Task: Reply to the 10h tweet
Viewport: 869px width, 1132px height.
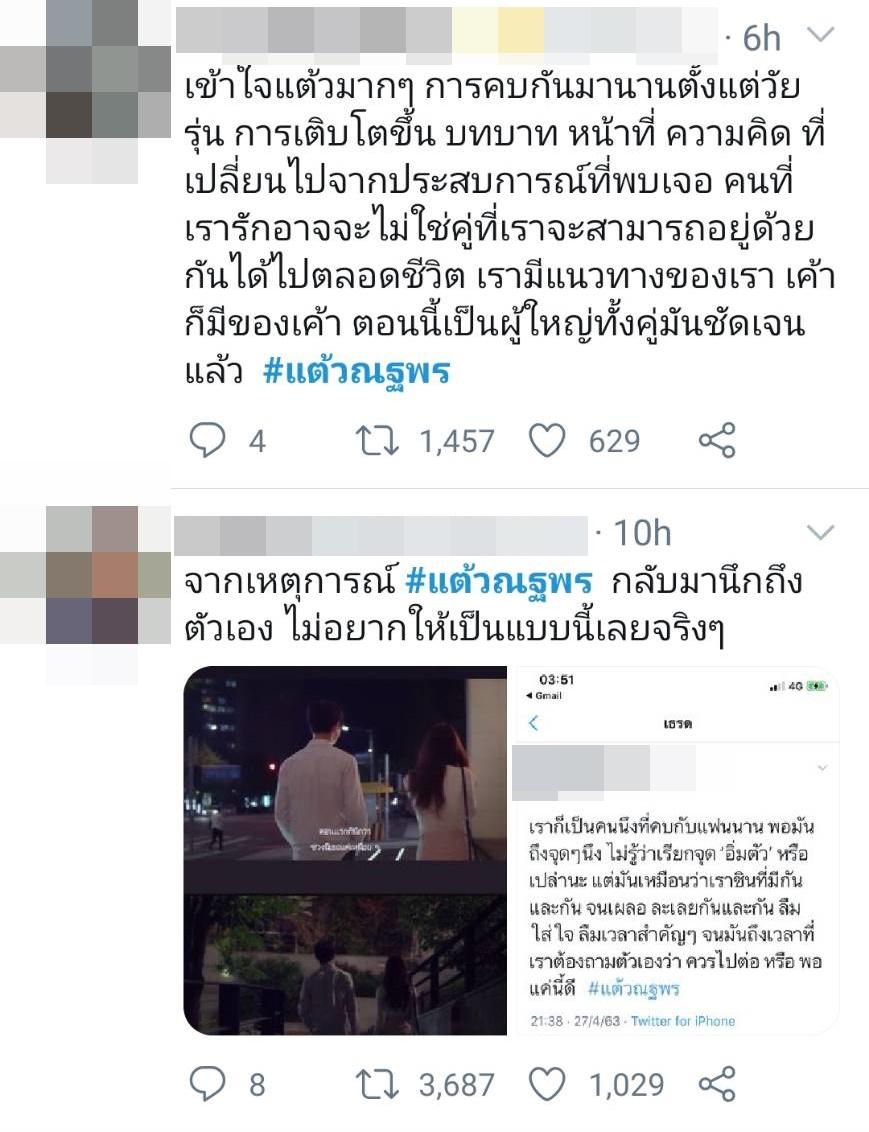Action: tap(207, 1084)
